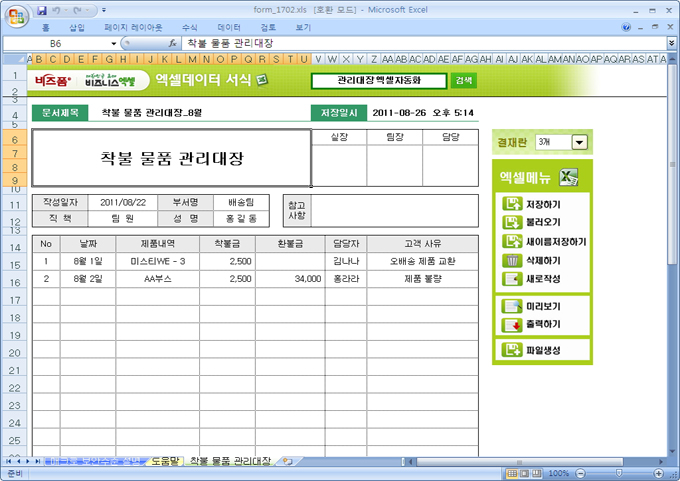Switch to Normal view in status bar
The width and height of the screenshot is (680, 481).
(512, 473)
